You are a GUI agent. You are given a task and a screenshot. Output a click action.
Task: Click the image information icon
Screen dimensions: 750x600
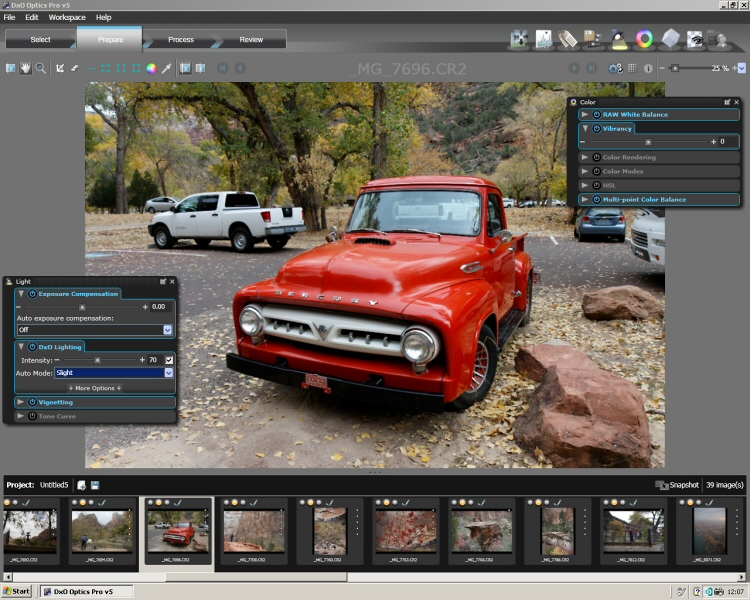(x=648, y=68)
